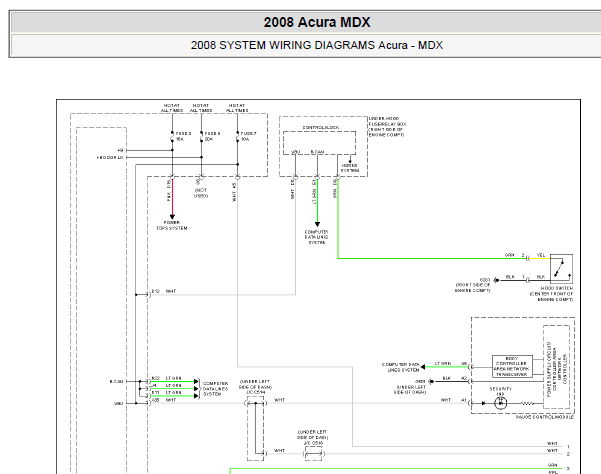Click the 'LT GRN' label near gauge control module
Image resolution: width=601 pixels, height=474 pixels.
[443, 363]
